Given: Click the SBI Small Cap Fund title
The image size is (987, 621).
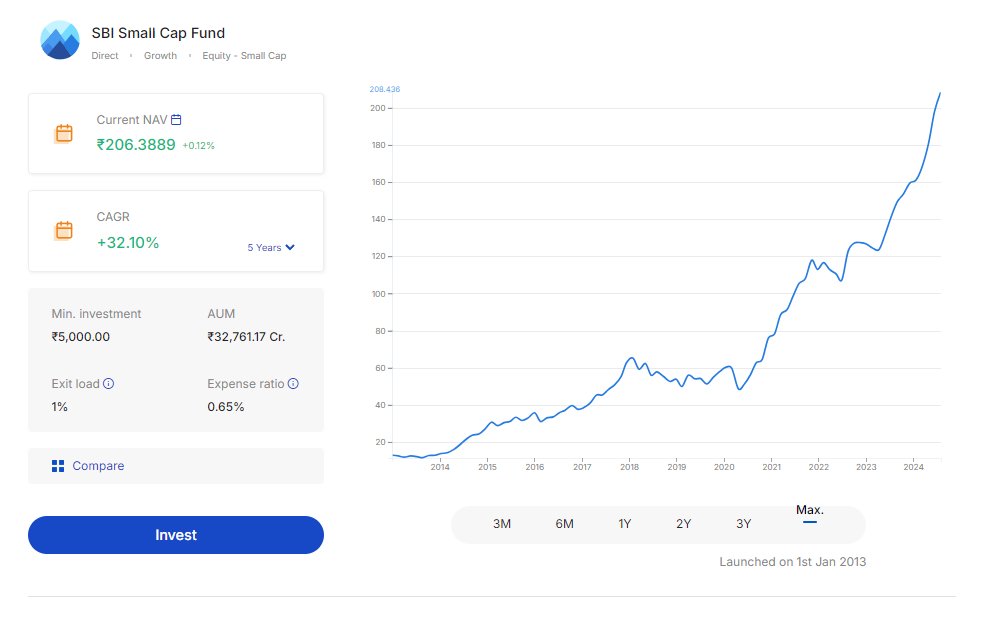Looking at the screenshot, I should (158, 33).
